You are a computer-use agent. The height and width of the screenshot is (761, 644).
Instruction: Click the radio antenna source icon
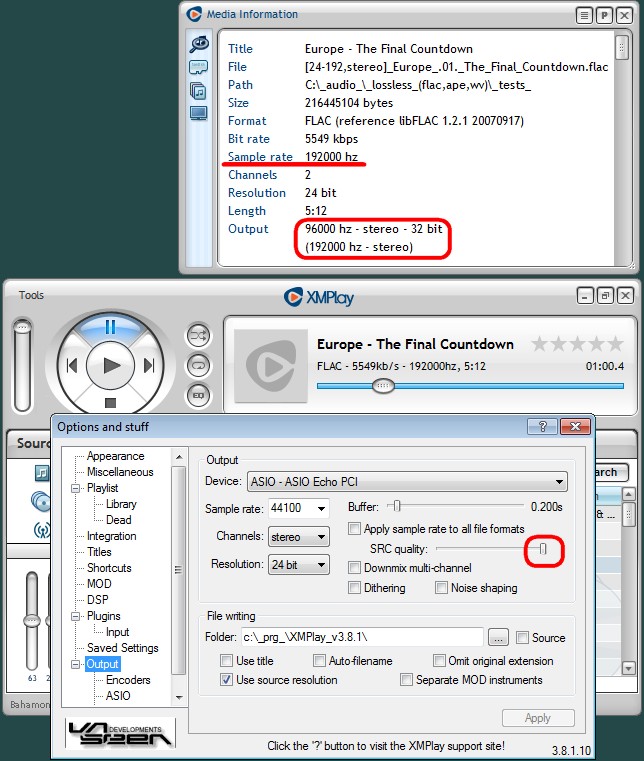(x=42, y=530)
